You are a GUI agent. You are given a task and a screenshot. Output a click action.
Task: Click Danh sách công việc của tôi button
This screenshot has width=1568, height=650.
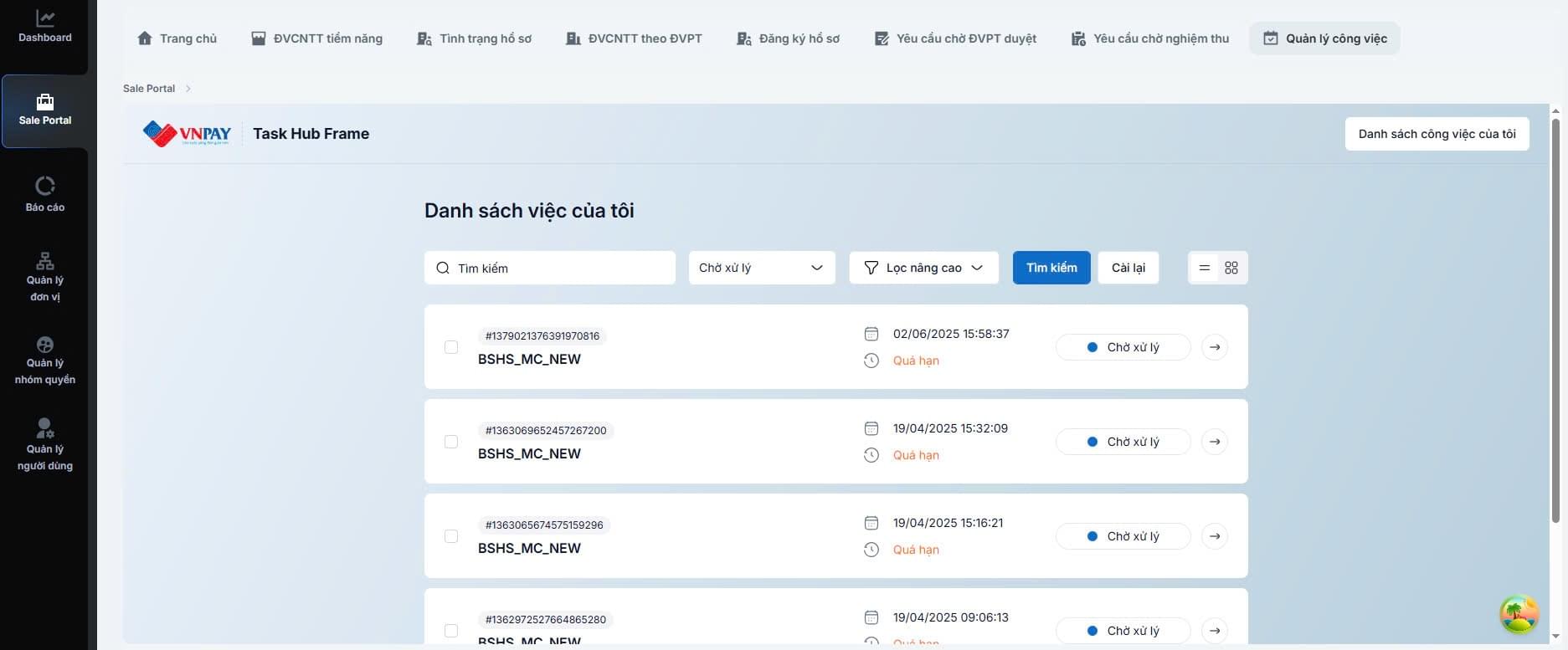coord(1437,134)
